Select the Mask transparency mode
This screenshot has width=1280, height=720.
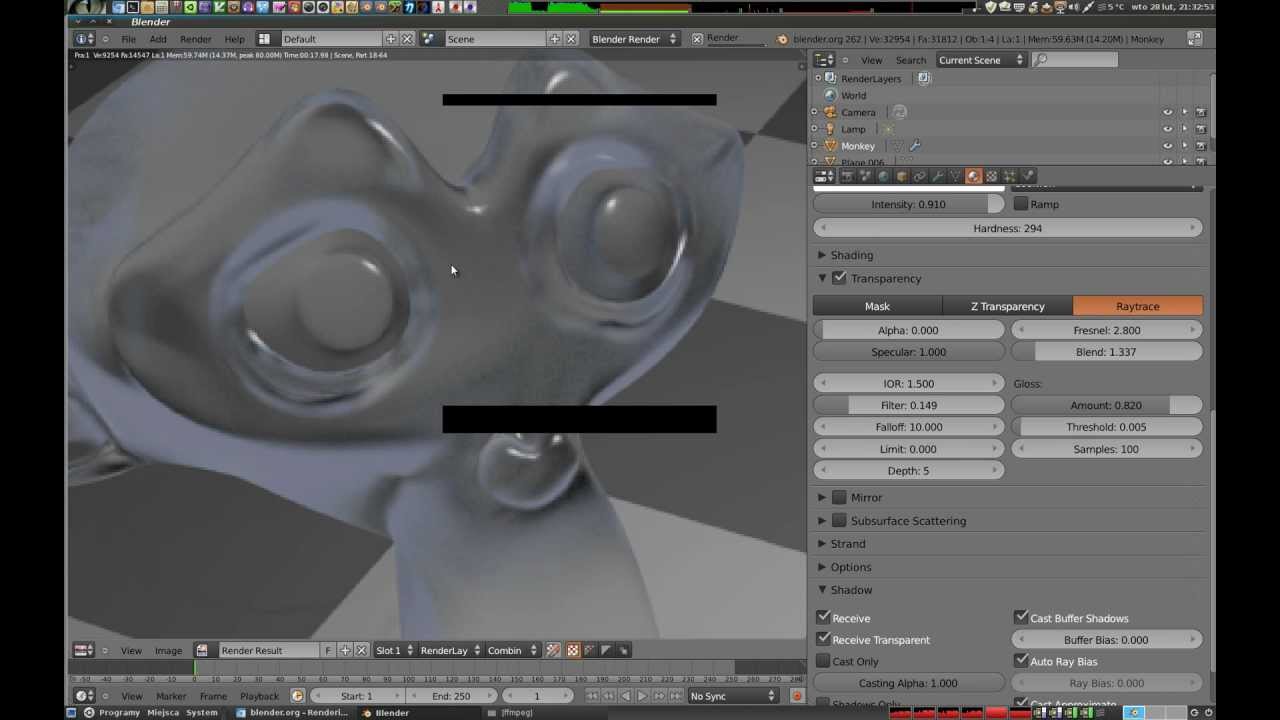pyautogui.click(x=877, y=306)
